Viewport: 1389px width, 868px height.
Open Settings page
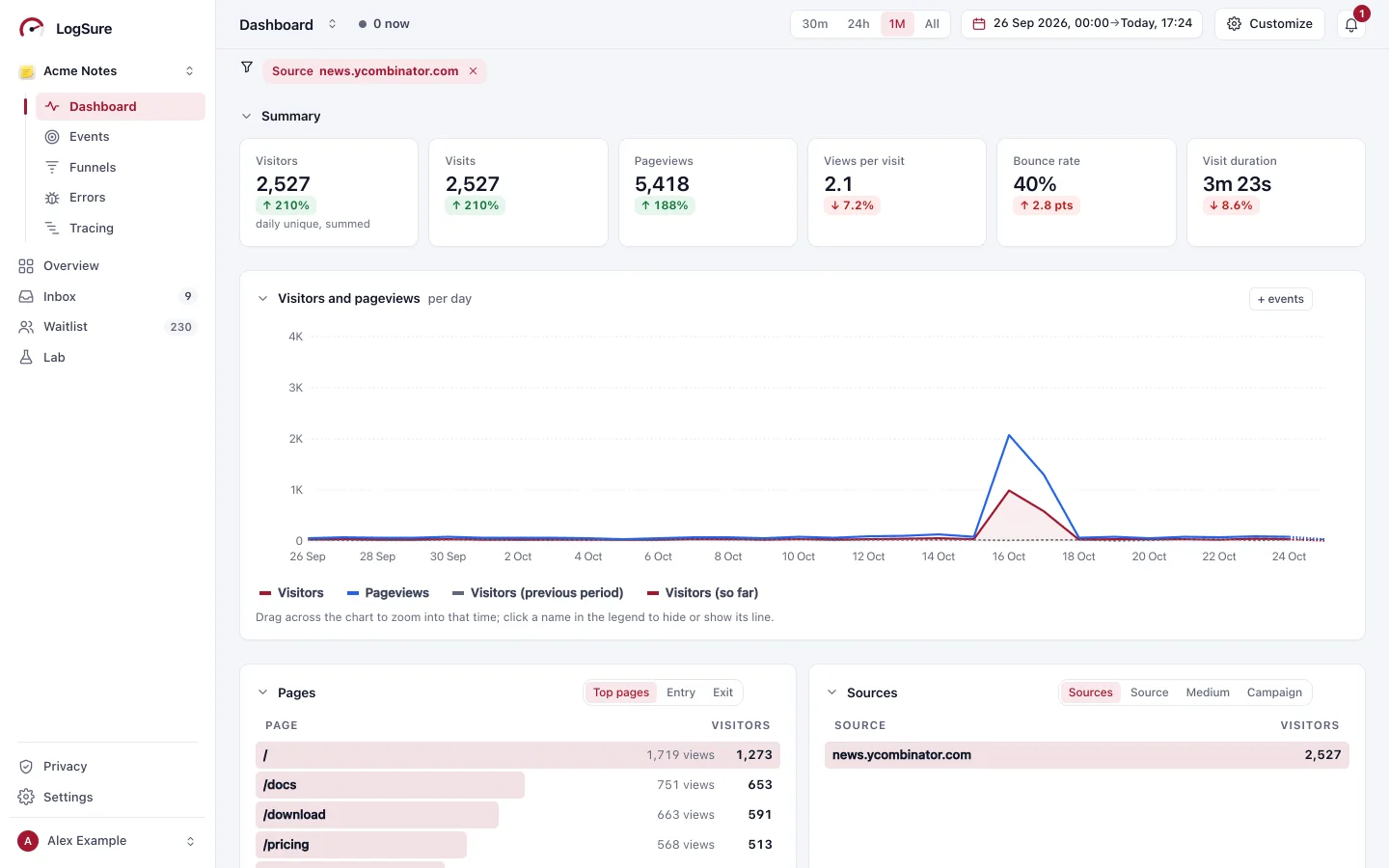[x=107, y=798]
